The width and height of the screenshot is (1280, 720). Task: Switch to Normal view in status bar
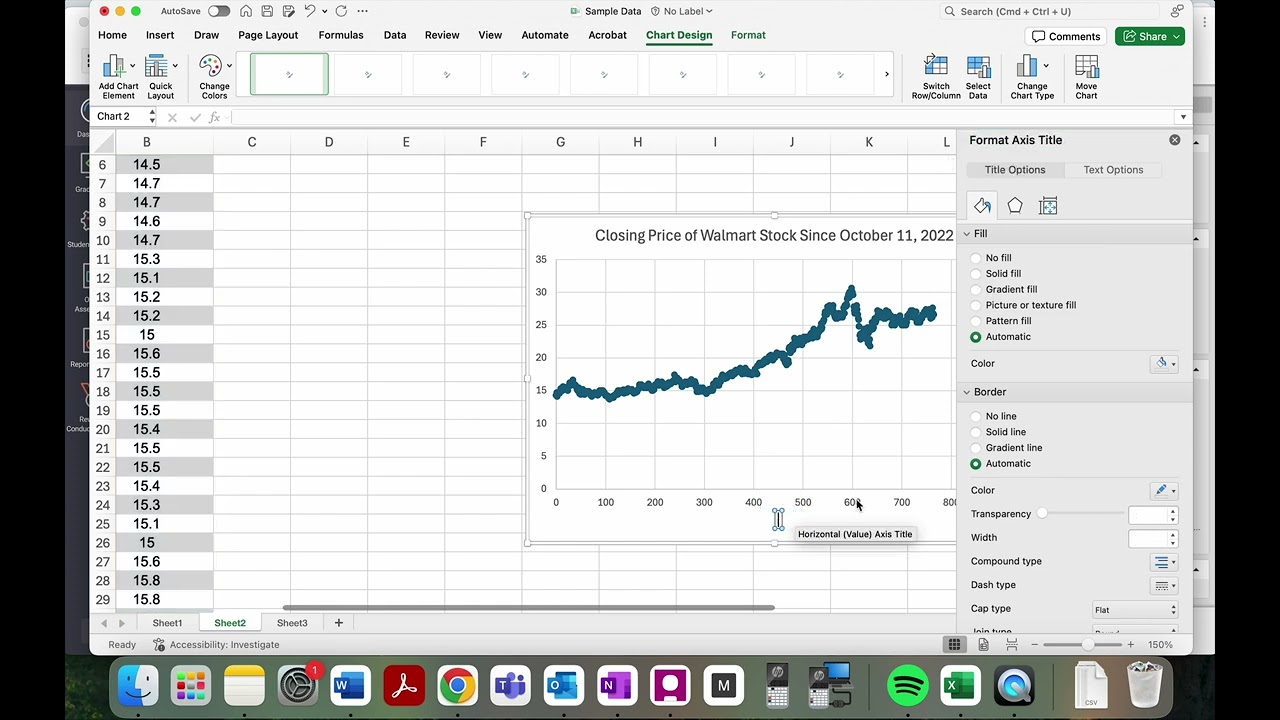pyautogui.click(x=955, y=645)
